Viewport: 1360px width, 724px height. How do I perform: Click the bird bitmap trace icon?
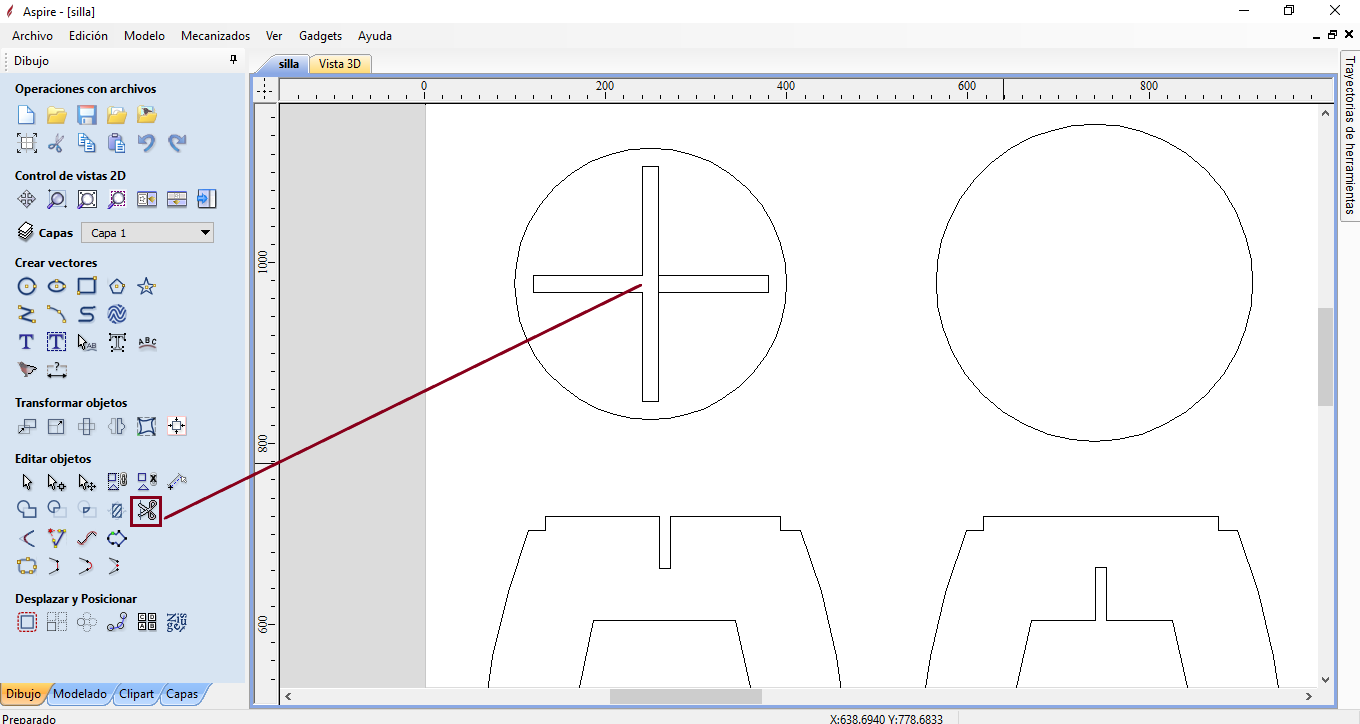[x=27, y=371]
